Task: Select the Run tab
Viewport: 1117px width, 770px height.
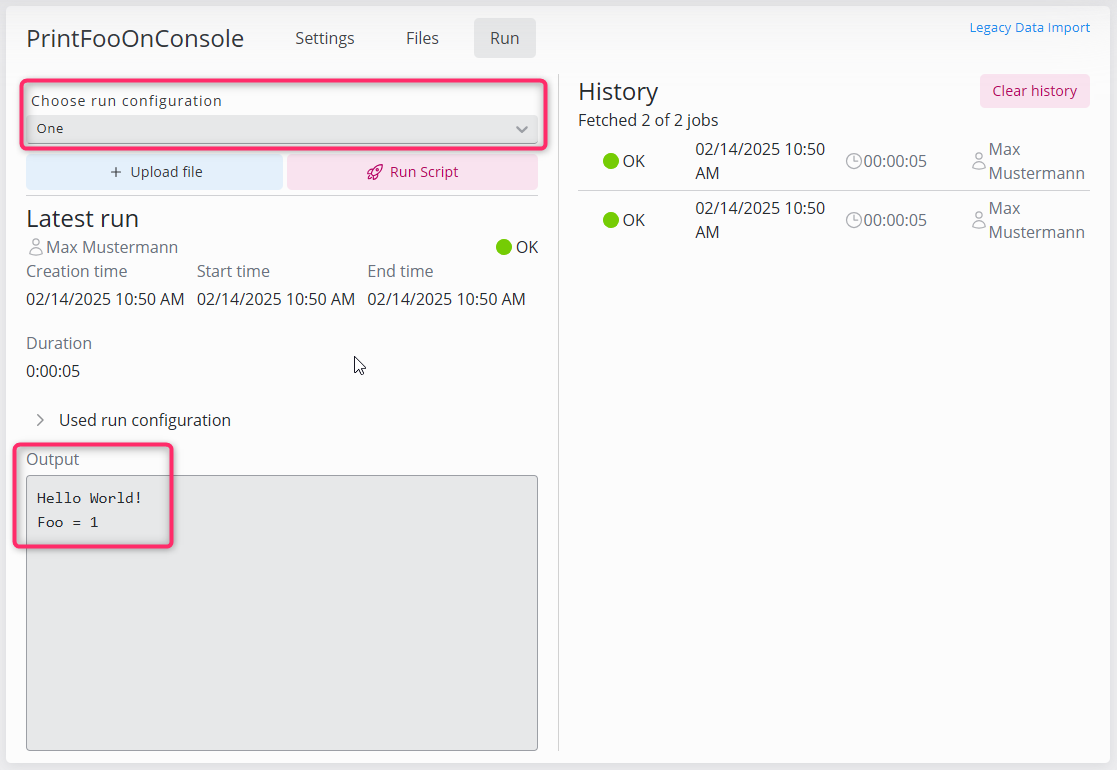Action: (504, 38)
